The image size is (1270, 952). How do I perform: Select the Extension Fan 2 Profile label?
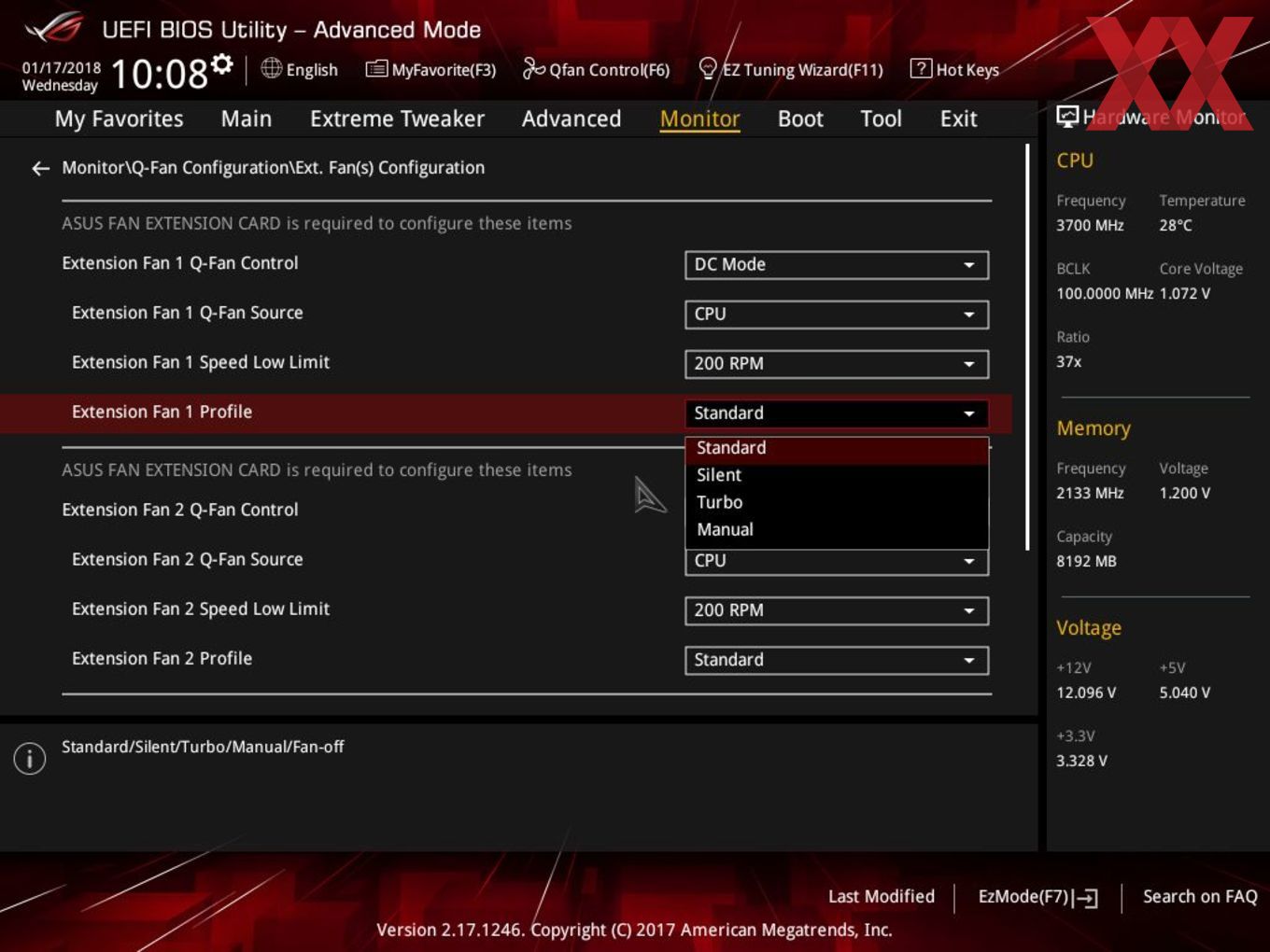point(162,659)
